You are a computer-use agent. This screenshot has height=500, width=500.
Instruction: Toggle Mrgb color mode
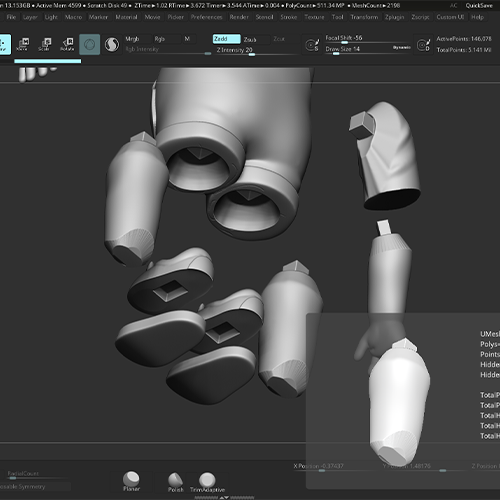(137, 39)
